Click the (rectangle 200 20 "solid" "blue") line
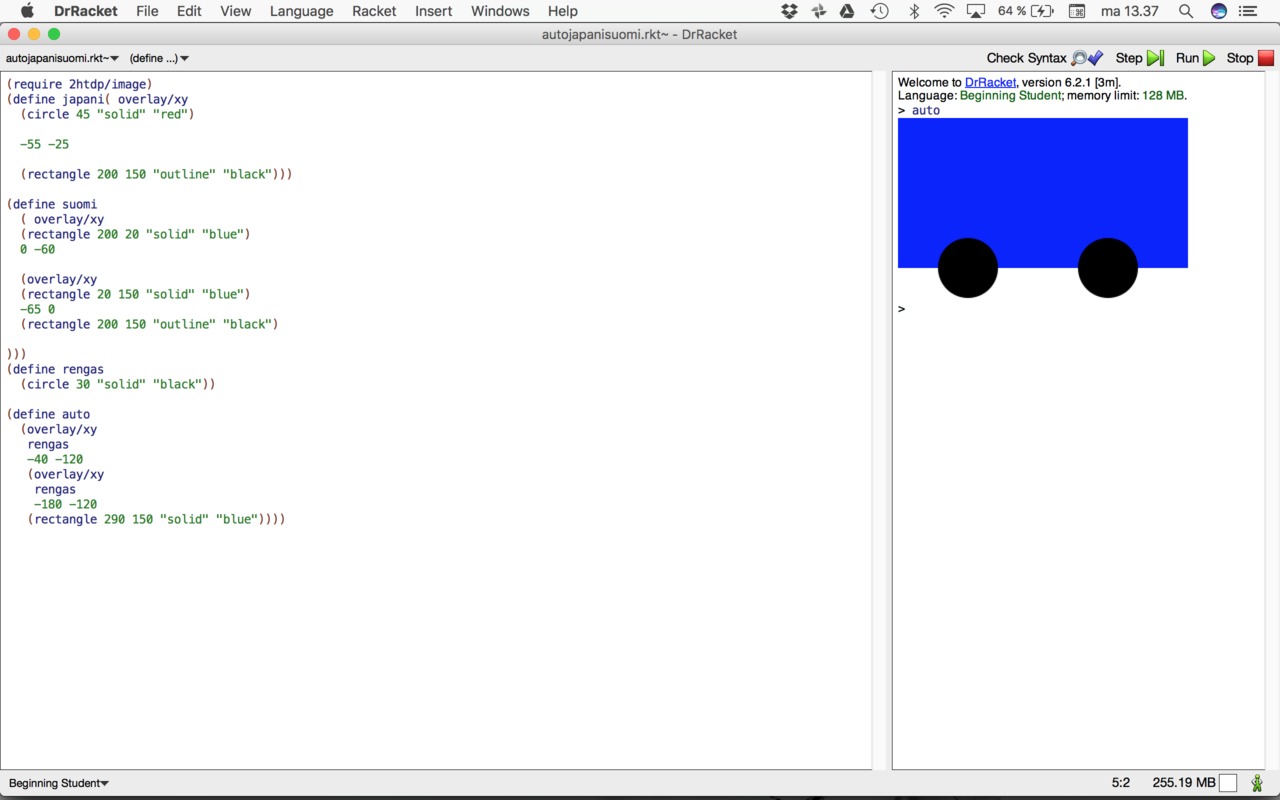This screenshot has width=1280, height=800. tap(135, 234)
